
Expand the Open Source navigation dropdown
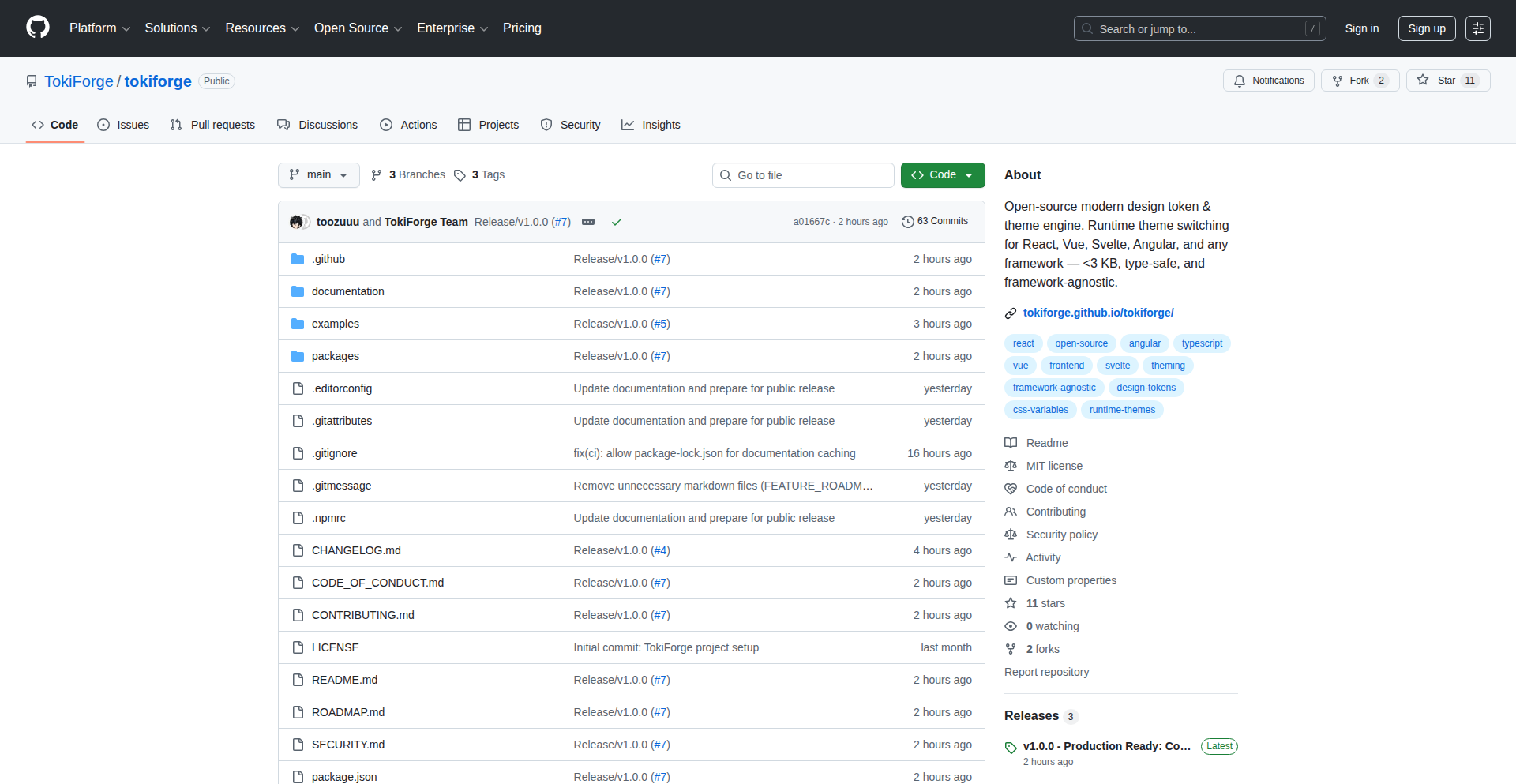(358, 28)
